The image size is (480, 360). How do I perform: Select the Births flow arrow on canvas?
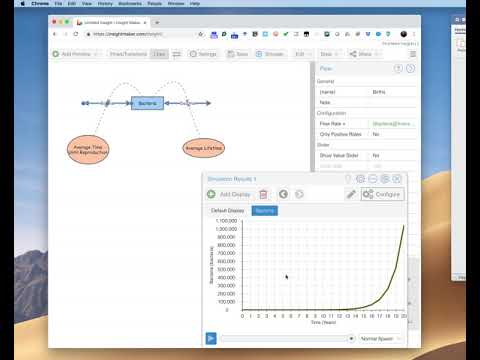[x=107, y=103]
